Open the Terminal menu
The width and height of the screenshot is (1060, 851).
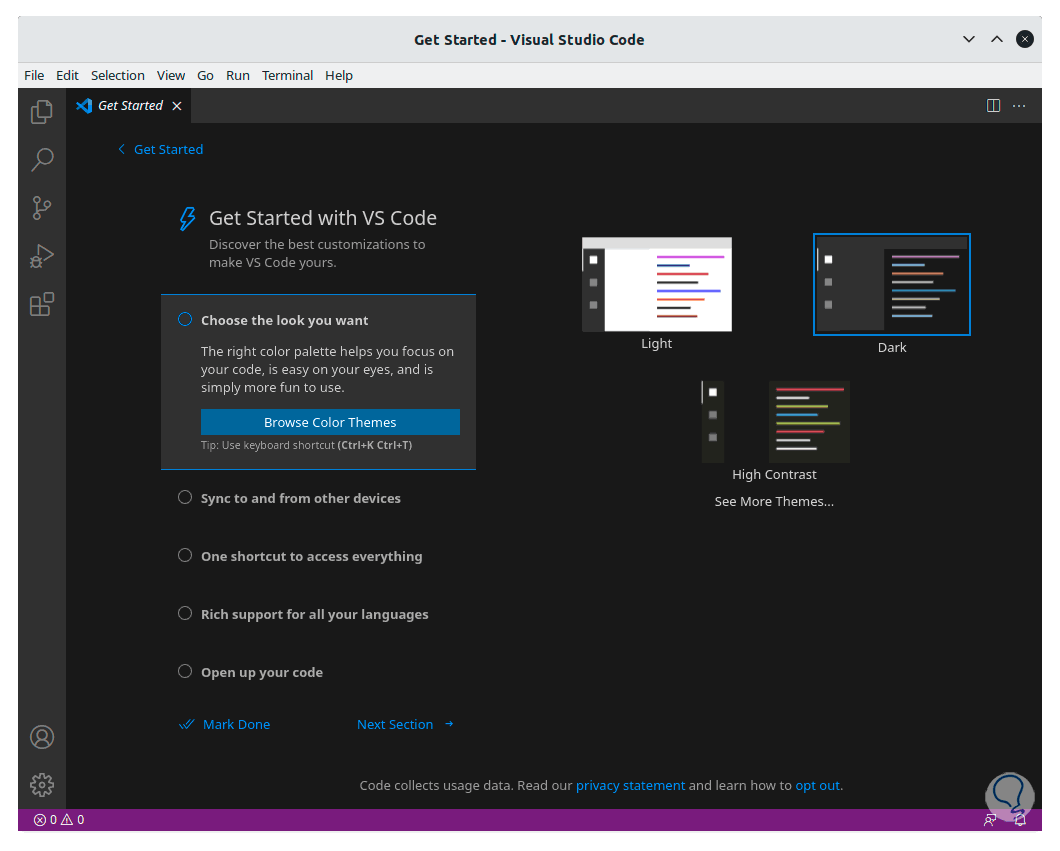[x=287, y=76]
